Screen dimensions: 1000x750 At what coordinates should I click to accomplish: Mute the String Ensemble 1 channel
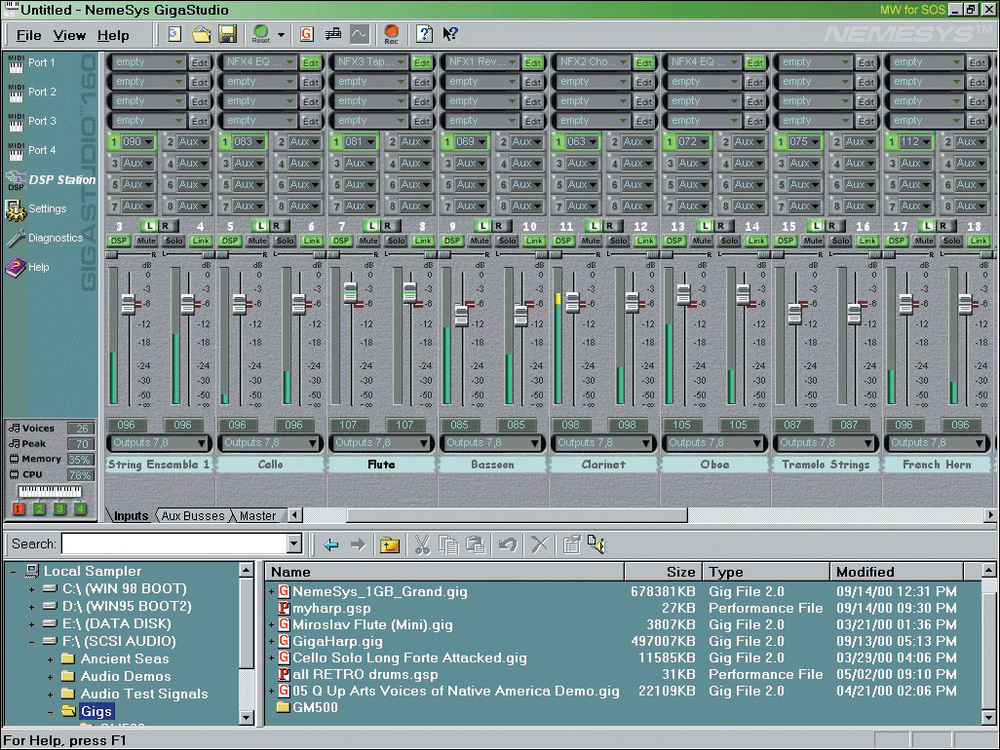pos(147,241)
